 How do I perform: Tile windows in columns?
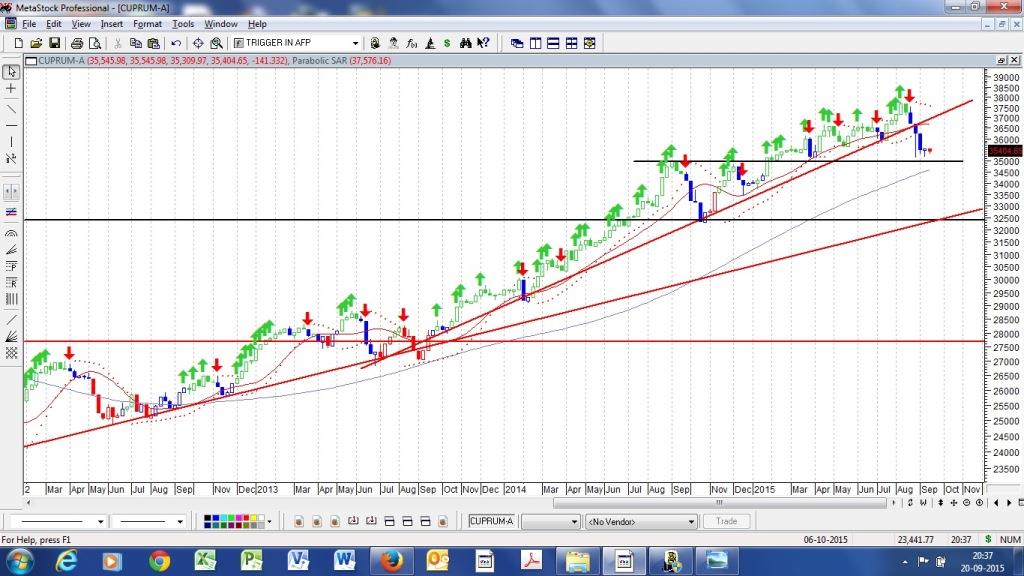536,43
